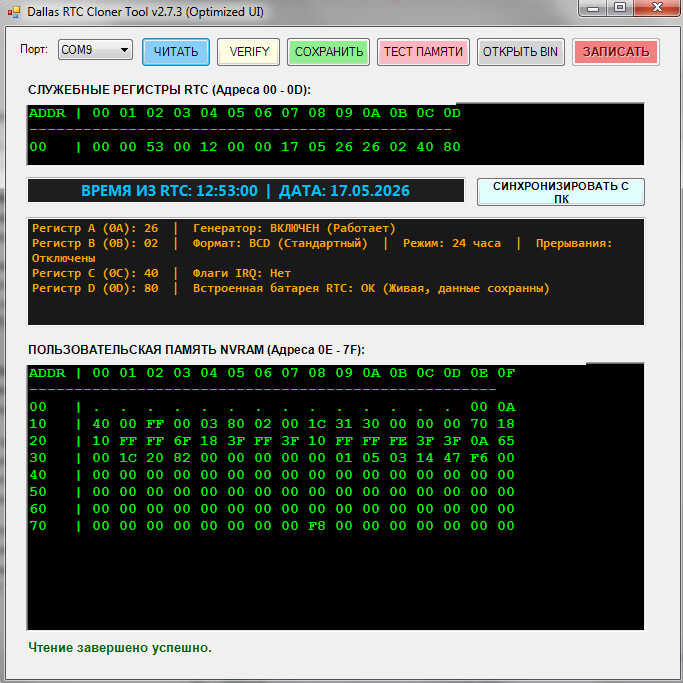Minimize the Dallas RTC Cloner Tool window

pos(593,8)
